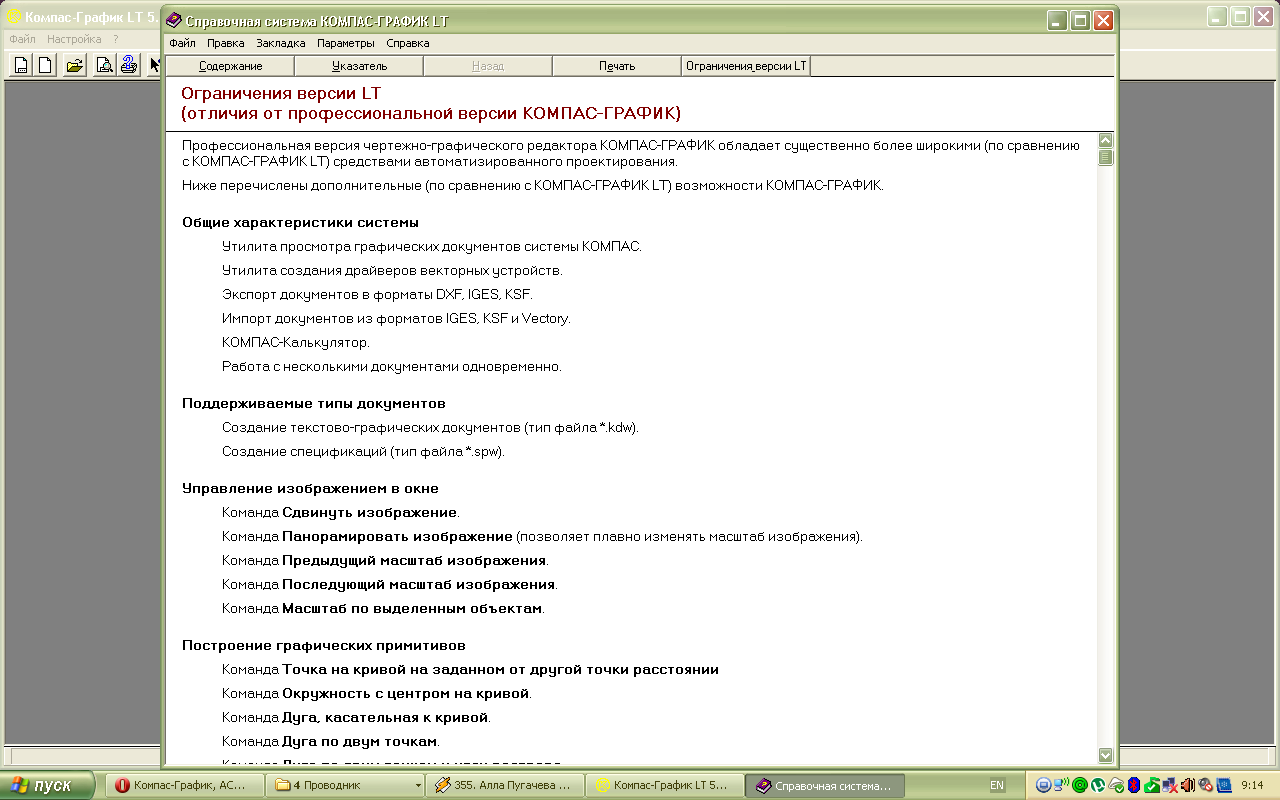This screenshot has width=1280, height=800.
Task: Click green folder with checkmark tray icon
Action: (1152, 785)
